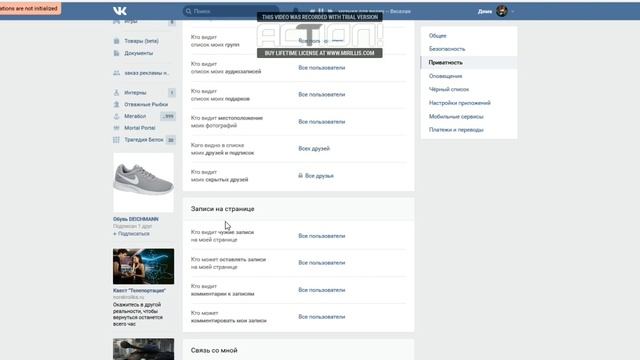The image size is (640, 360).
Task: Open the dropdown for who sees my audio list
Action: 322,68
